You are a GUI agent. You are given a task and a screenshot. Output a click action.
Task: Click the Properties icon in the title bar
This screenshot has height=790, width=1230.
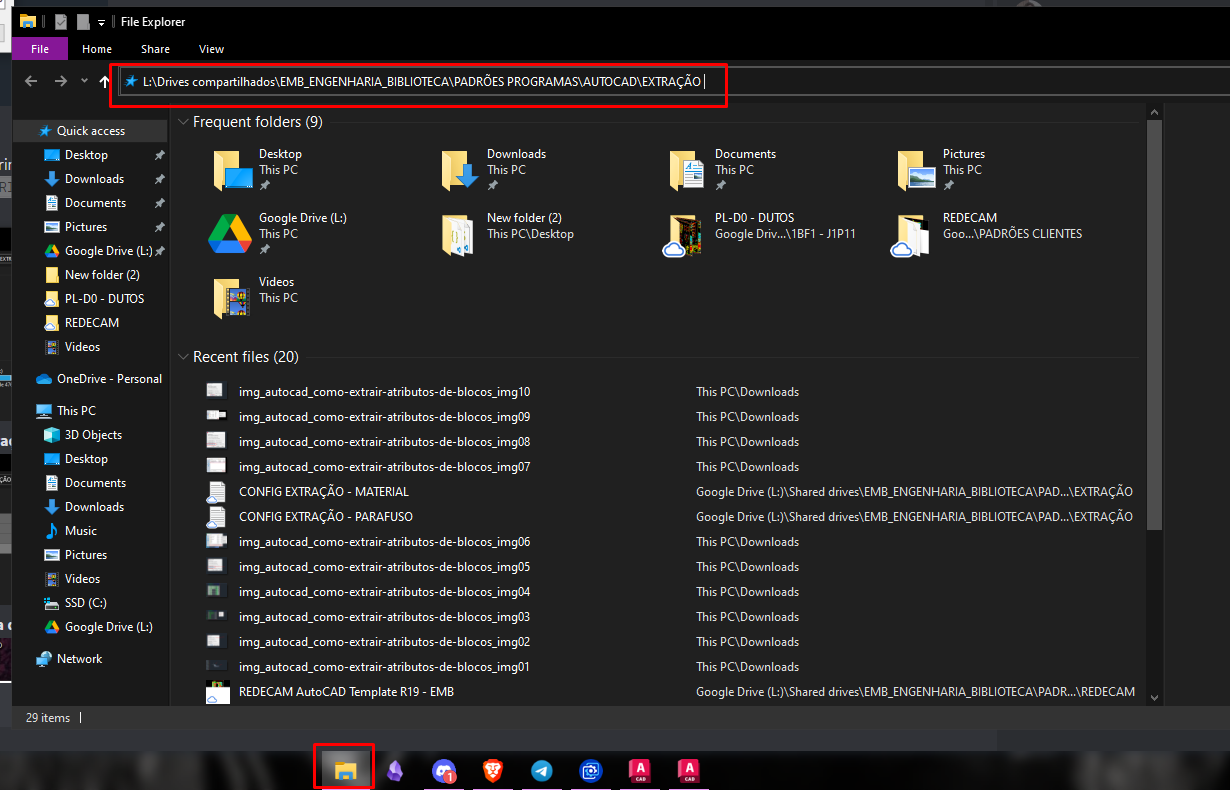pos(61,21)
